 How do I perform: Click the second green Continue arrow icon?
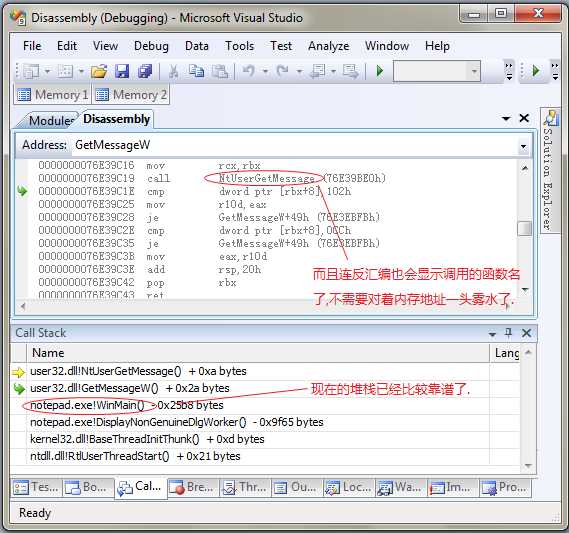pos(536,70)
